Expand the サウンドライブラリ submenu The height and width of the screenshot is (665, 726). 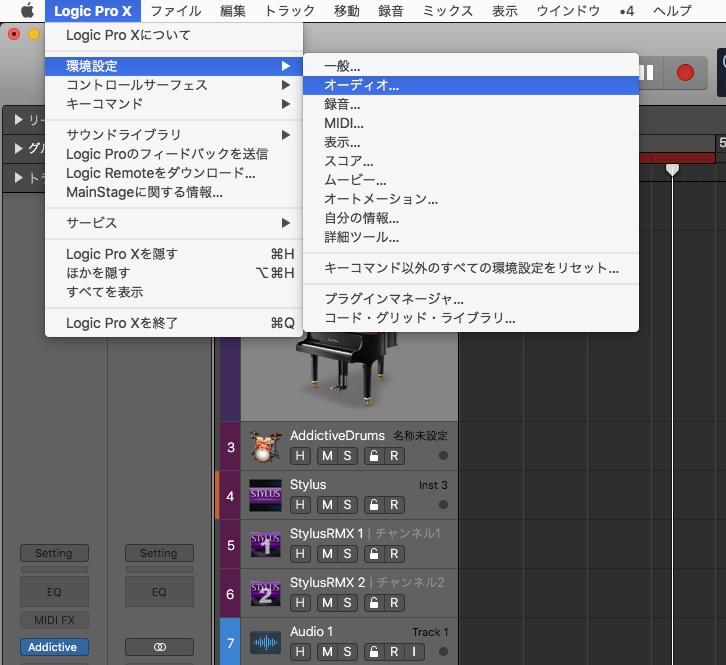(x=174, y=135)
